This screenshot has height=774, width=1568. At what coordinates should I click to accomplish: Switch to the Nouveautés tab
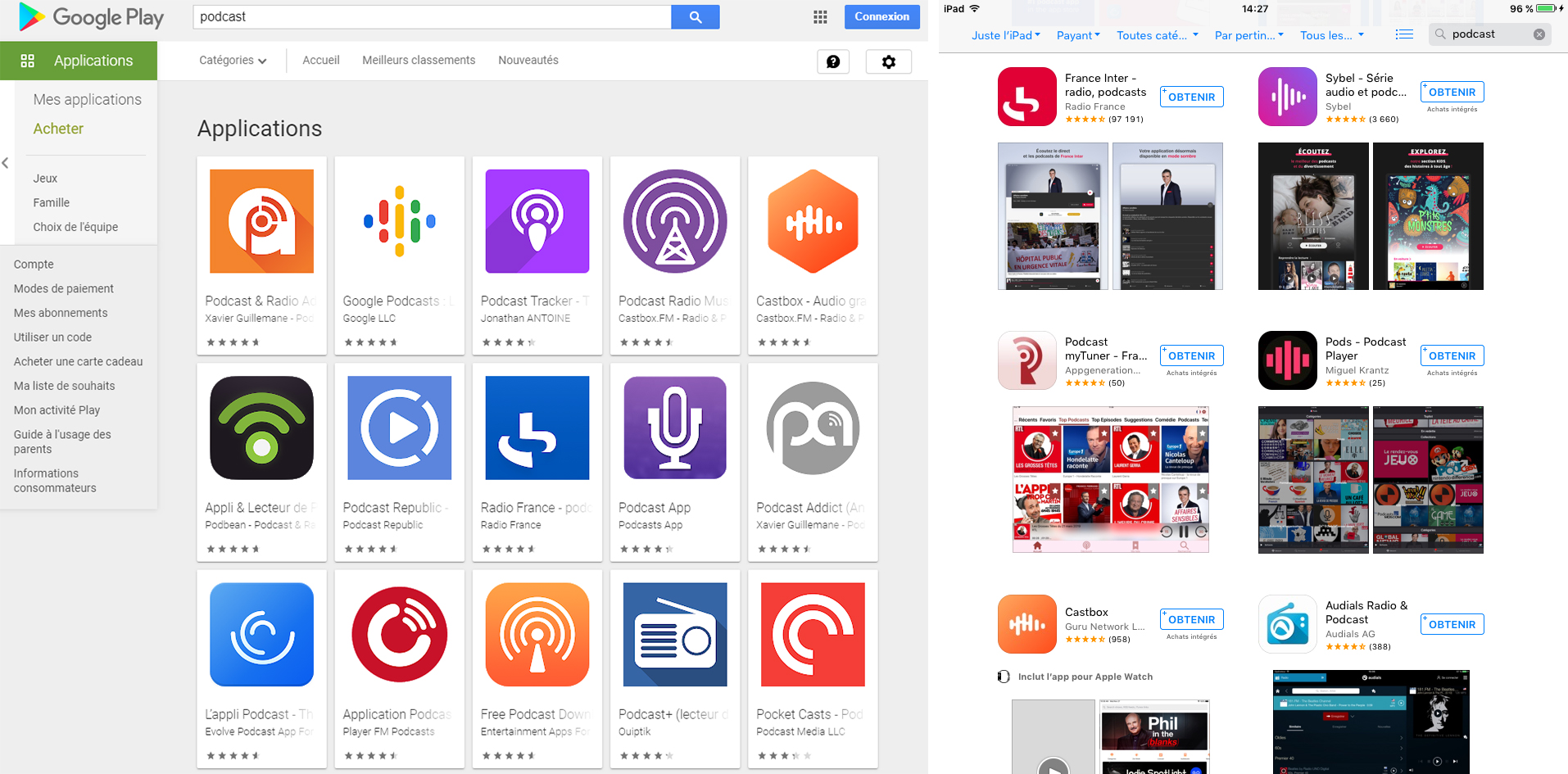click(x=528, y=61)
